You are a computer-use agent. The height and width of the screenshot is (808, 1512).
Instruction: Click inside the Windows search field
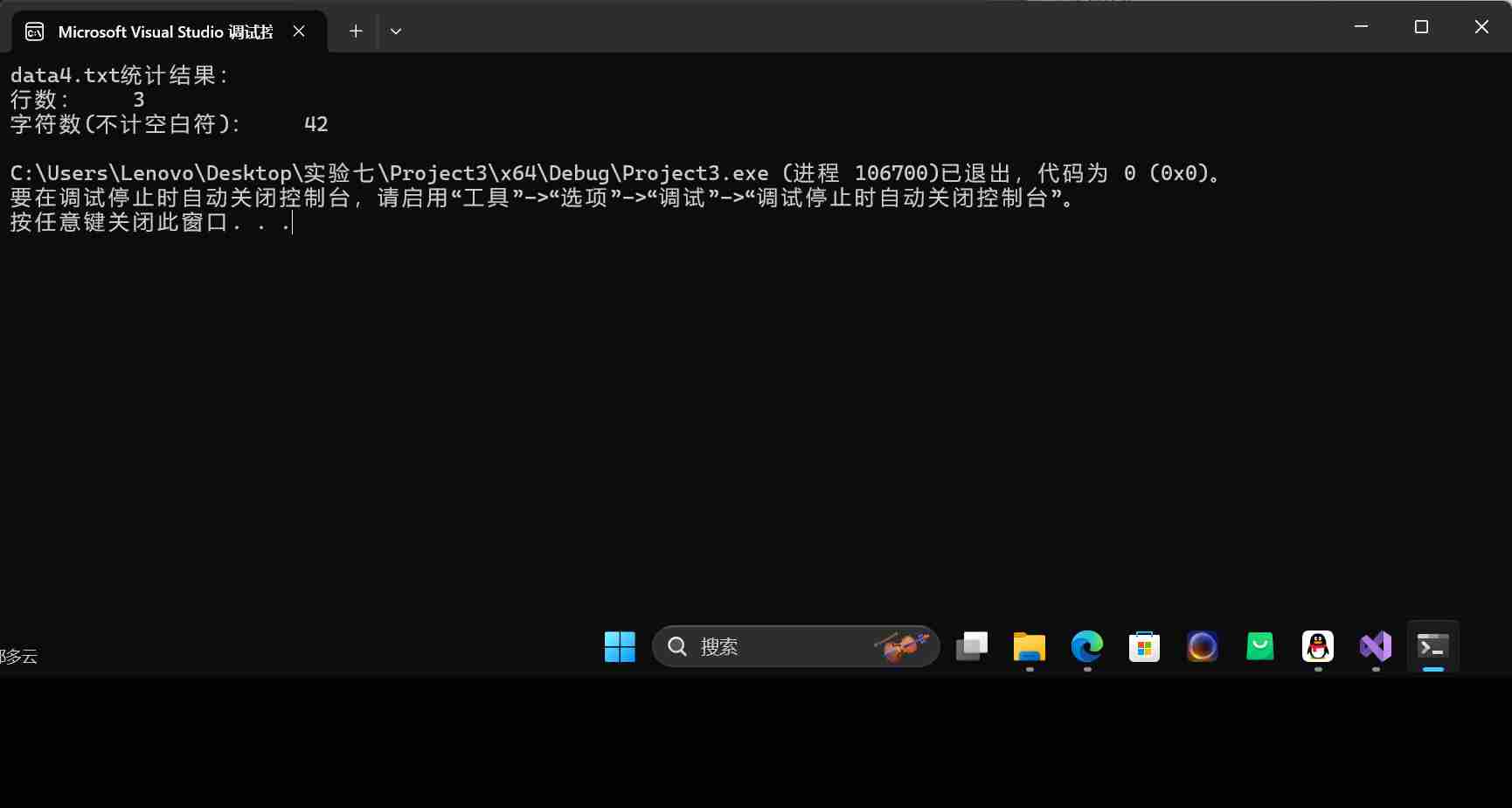click(x=769, y=646)
